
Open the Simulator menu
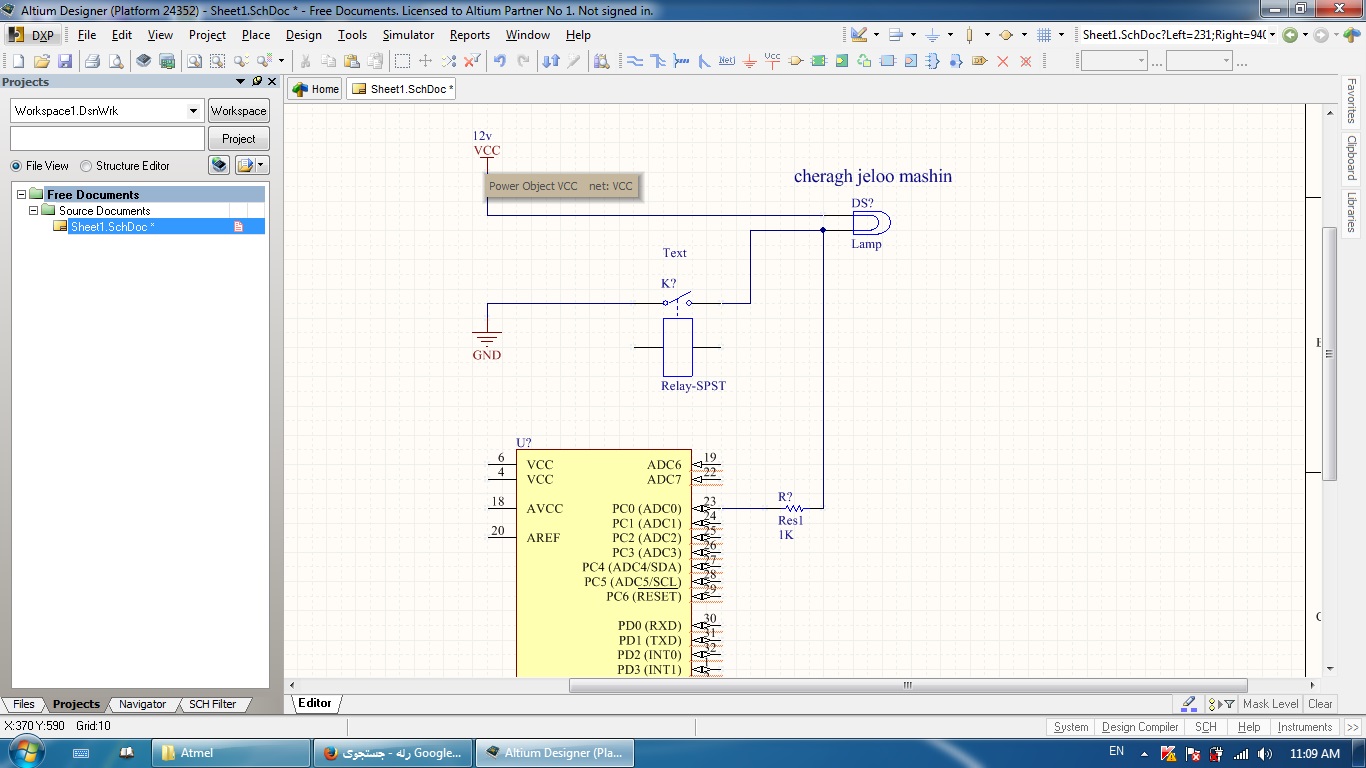408,35
